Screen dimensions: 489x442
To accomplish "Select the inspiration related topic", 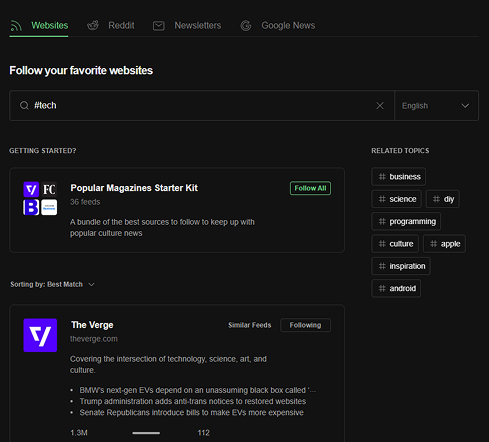I will 401,266.
